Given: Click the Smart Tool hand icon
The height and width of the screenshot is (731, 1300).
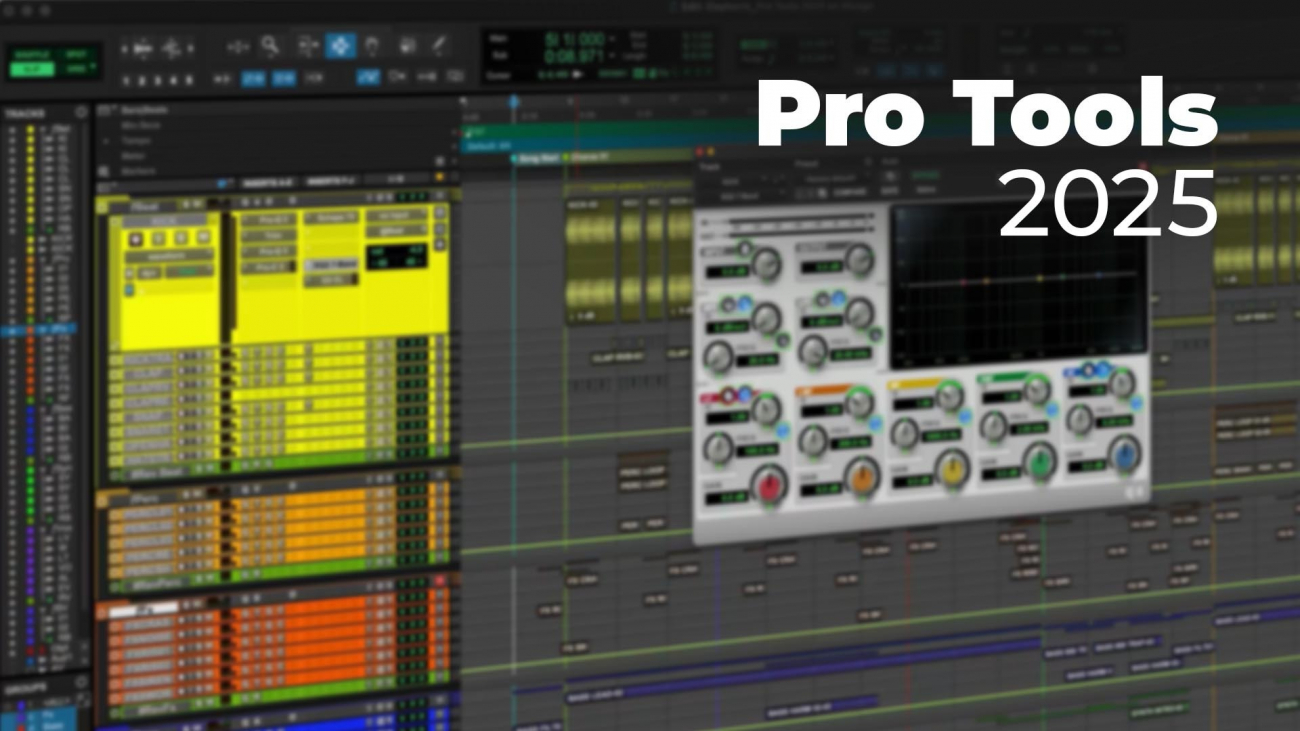Looking at the screenshot, I should [372, 46].
